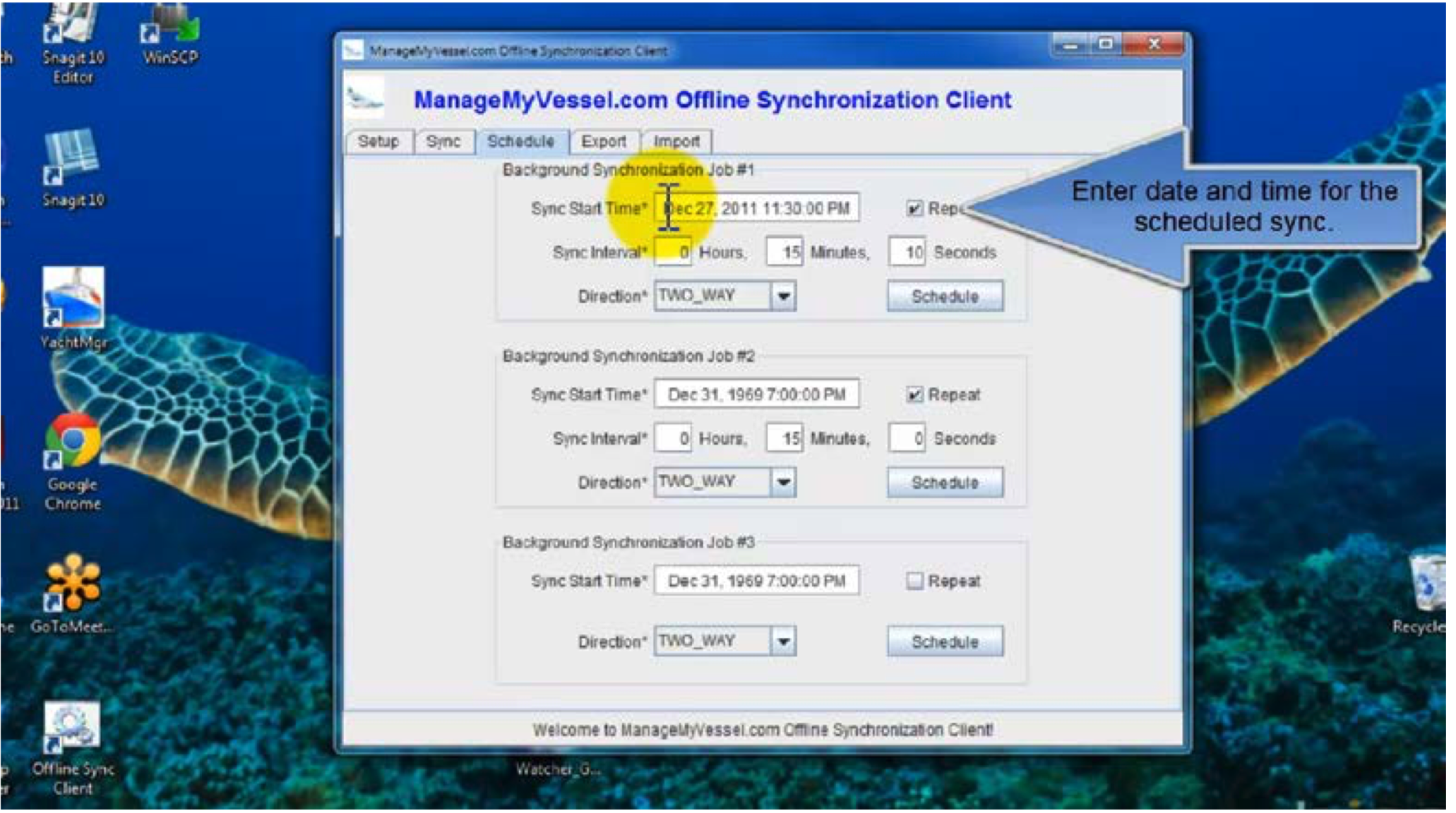This screenshot has height=813, width=1456.
Task: Minimize the Synchronization Client window
Action: [x=1072, y=44]
